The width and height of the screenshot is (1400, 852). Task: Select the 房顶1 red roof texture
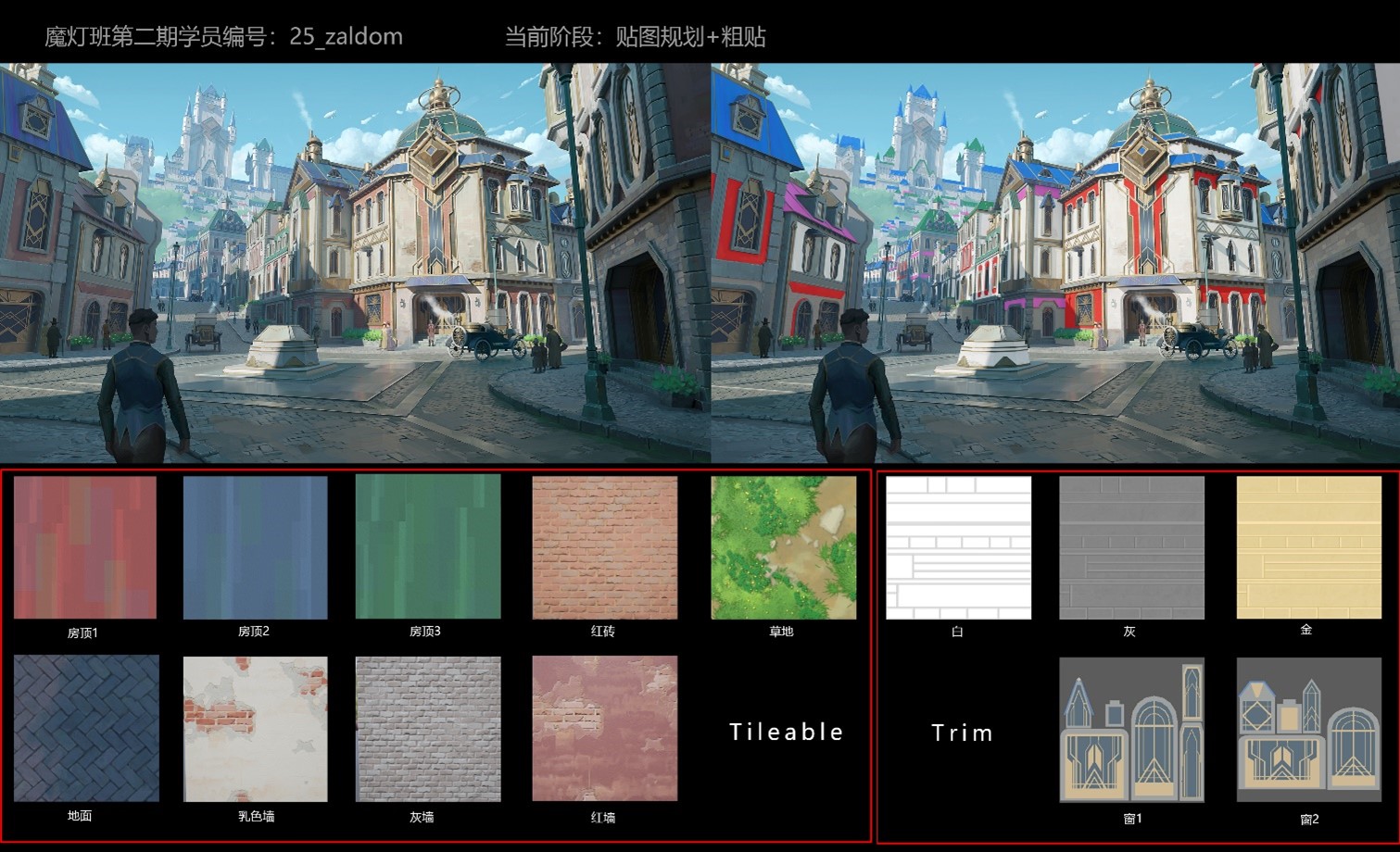click(x=85, y=547)
